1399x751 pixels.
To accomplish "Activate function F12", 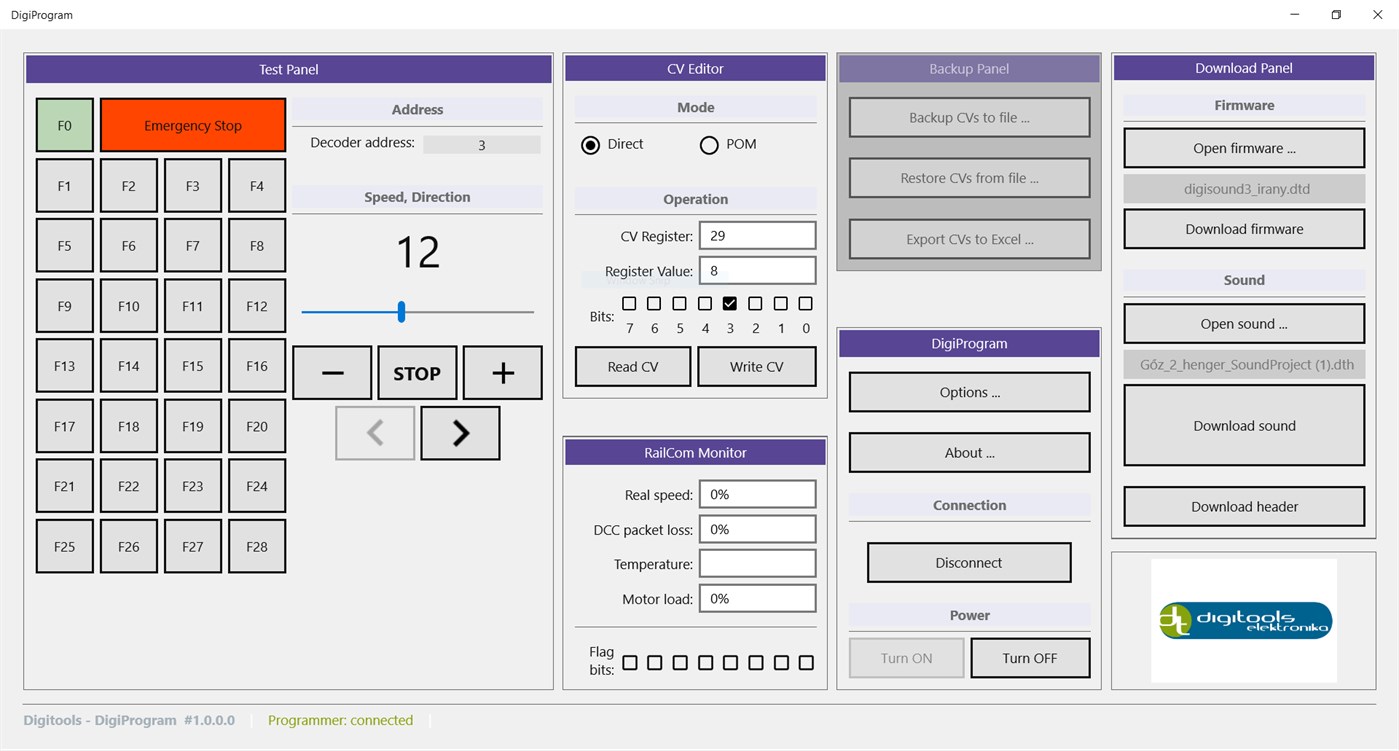I will click(256, 305).
